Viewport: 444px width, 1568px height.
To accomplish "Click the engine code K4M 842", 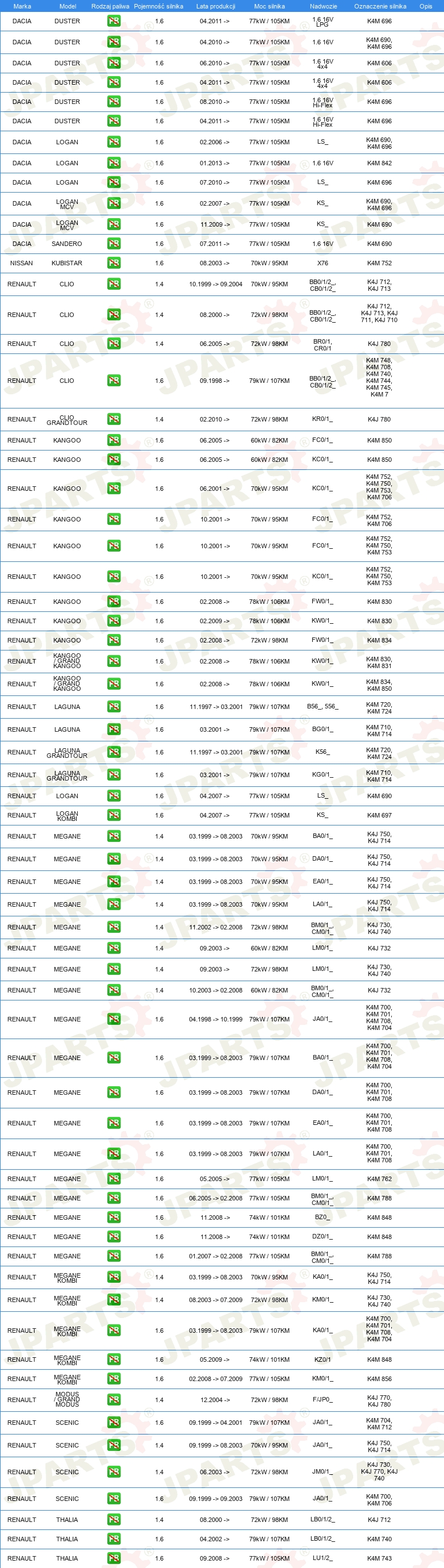I will (x=379, y=164).
